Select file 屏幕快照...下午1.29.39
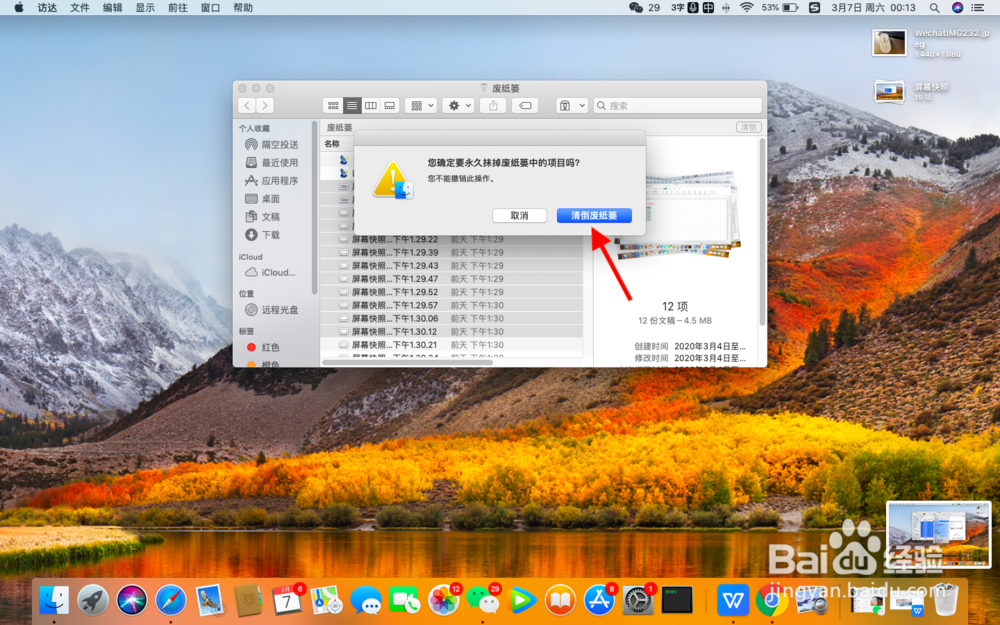1000x625 pixels. pos(451,253)
